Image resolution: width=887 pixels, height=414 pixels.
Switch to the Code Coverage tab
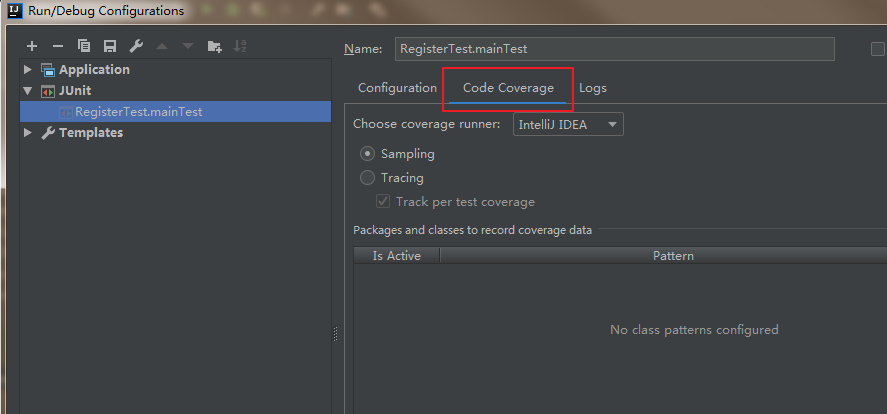point(508,88)
